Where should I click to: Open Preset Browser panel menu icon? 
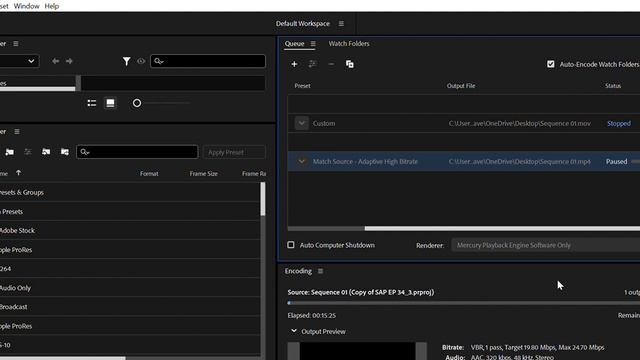(17, 132)
